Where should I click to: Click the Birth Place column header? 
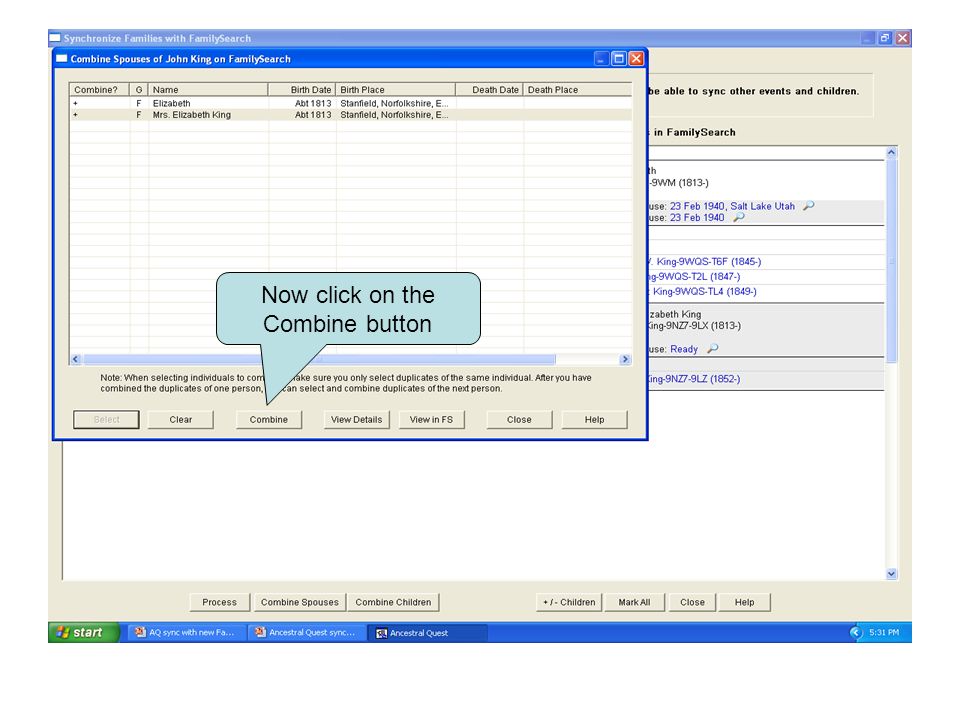coord(396,89)
